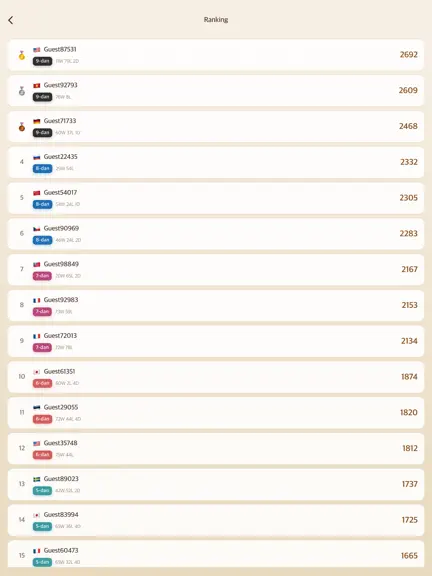
Task: Open player Guest29055's profile
Action: [216, 413]
